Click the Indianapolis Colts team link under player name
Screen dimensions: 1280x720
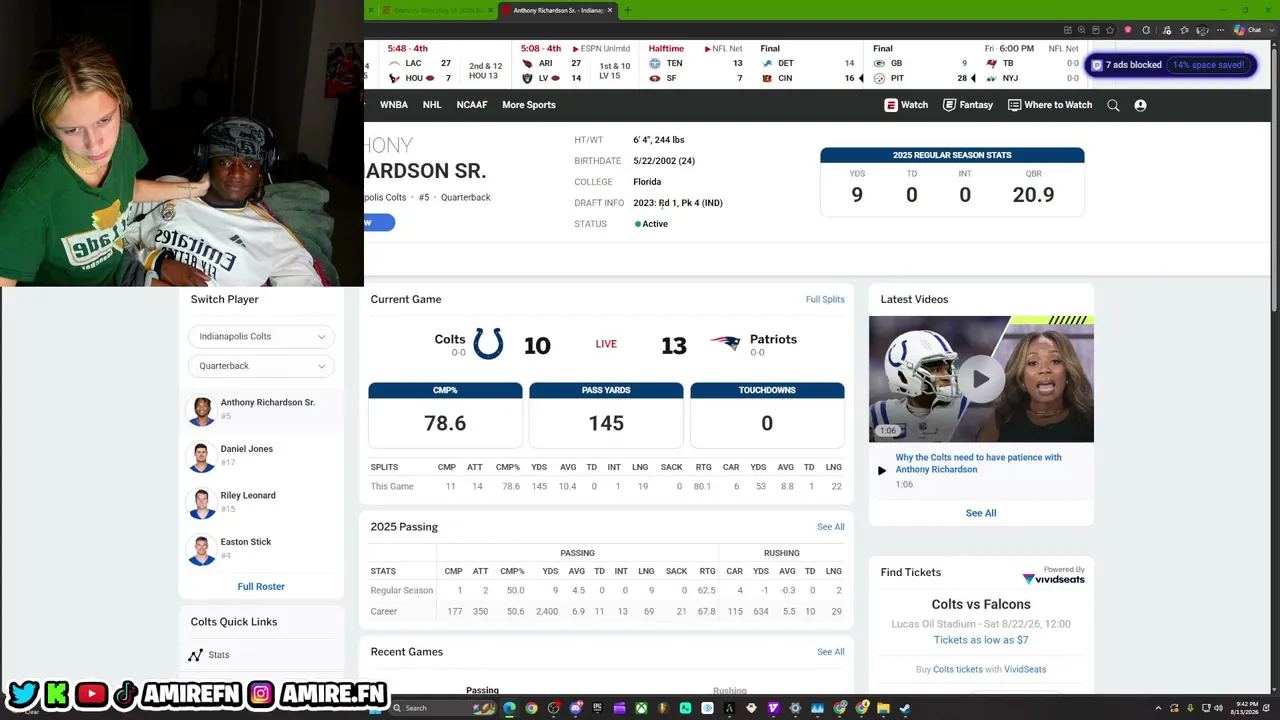click(385, 198)
